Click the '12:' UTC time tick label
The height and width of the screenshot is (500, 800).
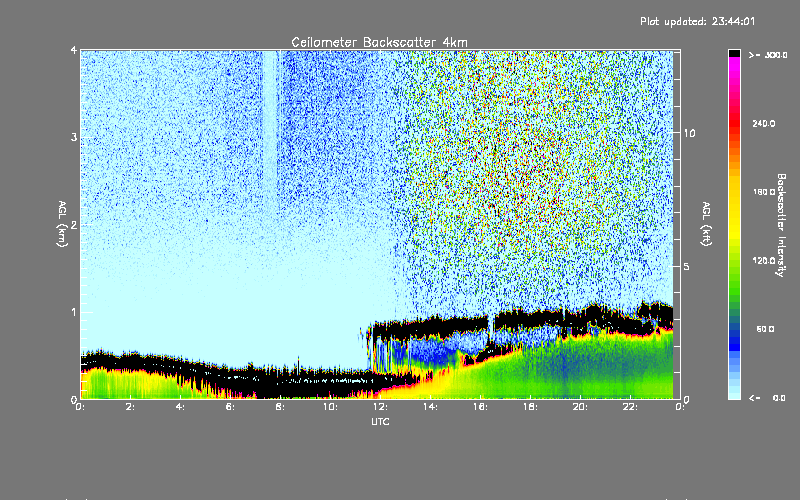[380, 407]
